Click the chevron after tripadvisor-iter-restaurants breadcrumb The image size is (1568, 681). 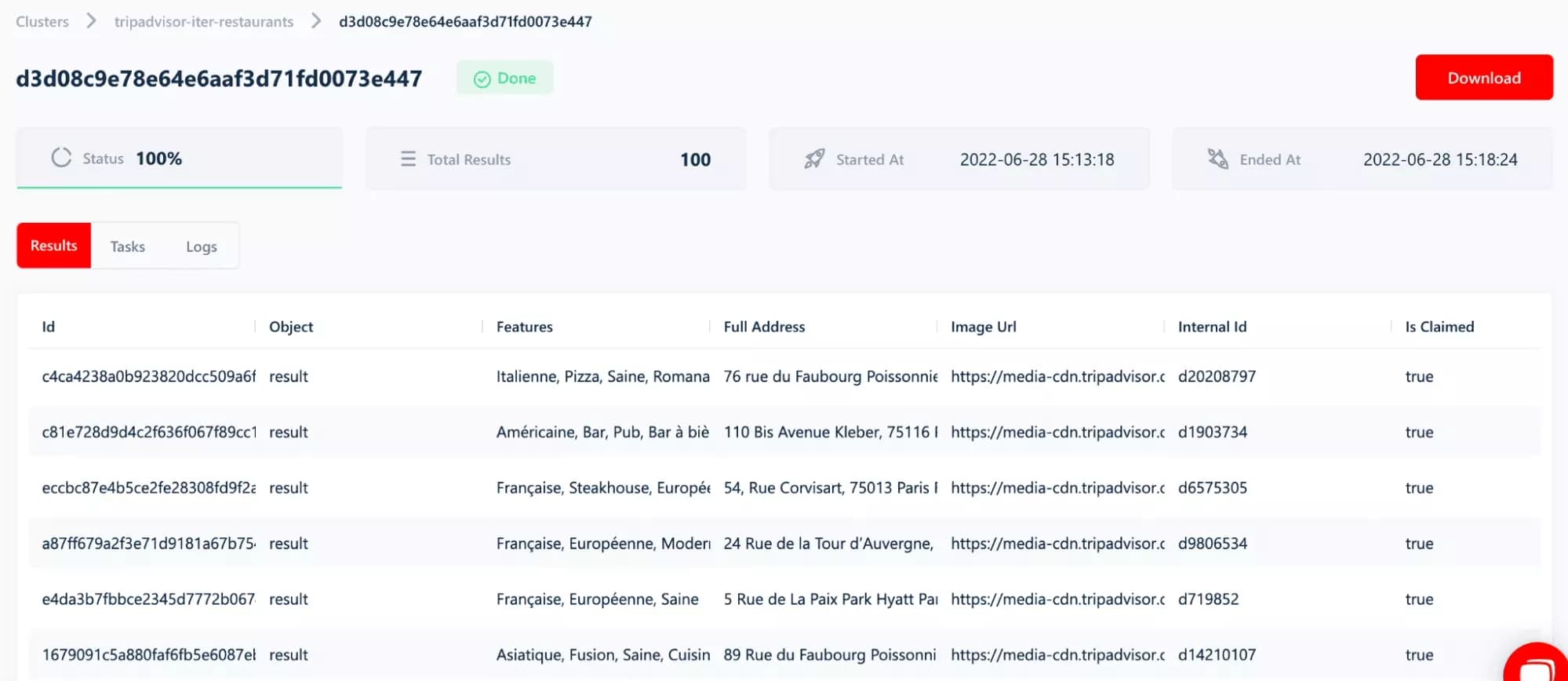click(316, 21)
